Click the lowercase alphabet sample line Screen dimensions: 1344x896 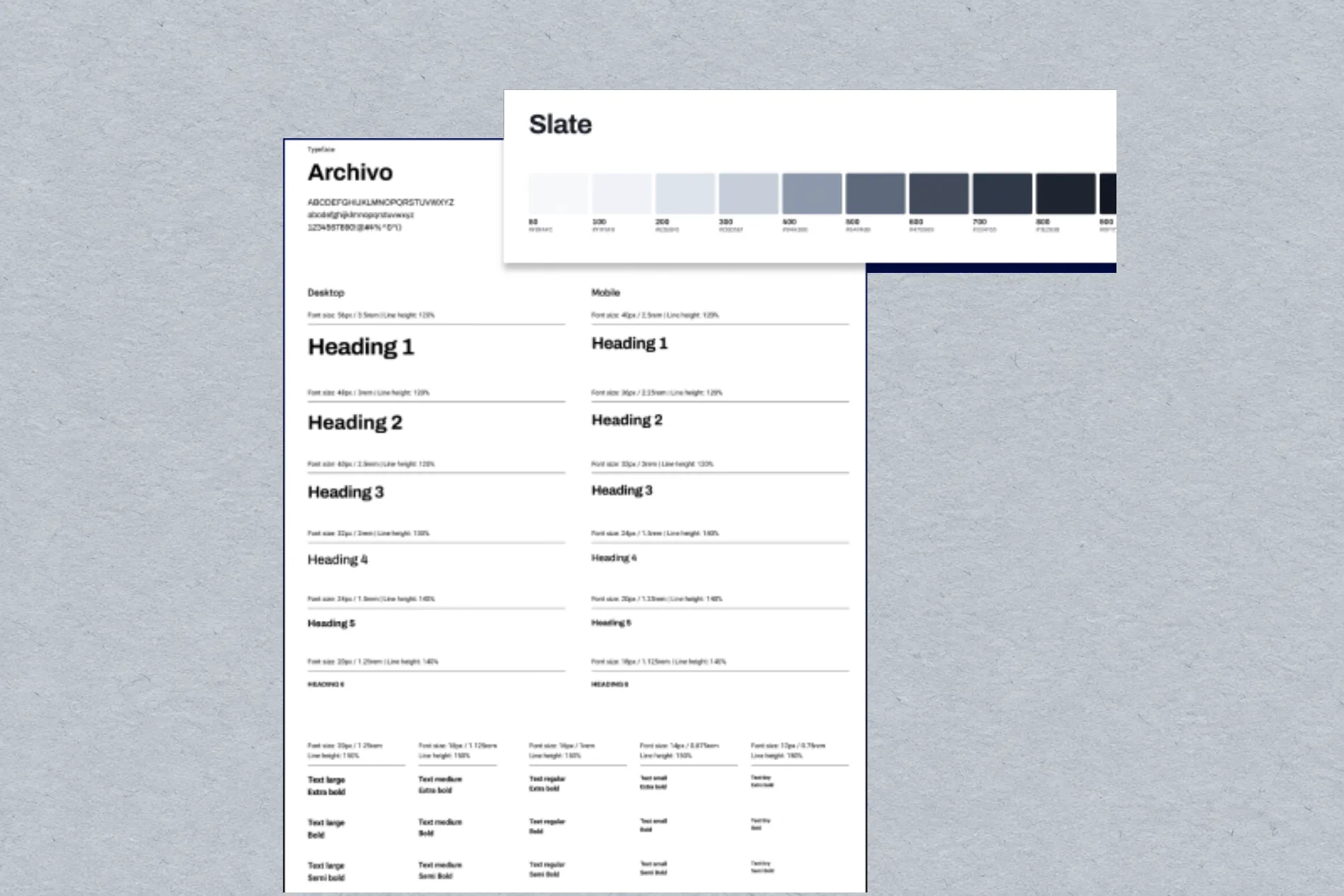361,215
